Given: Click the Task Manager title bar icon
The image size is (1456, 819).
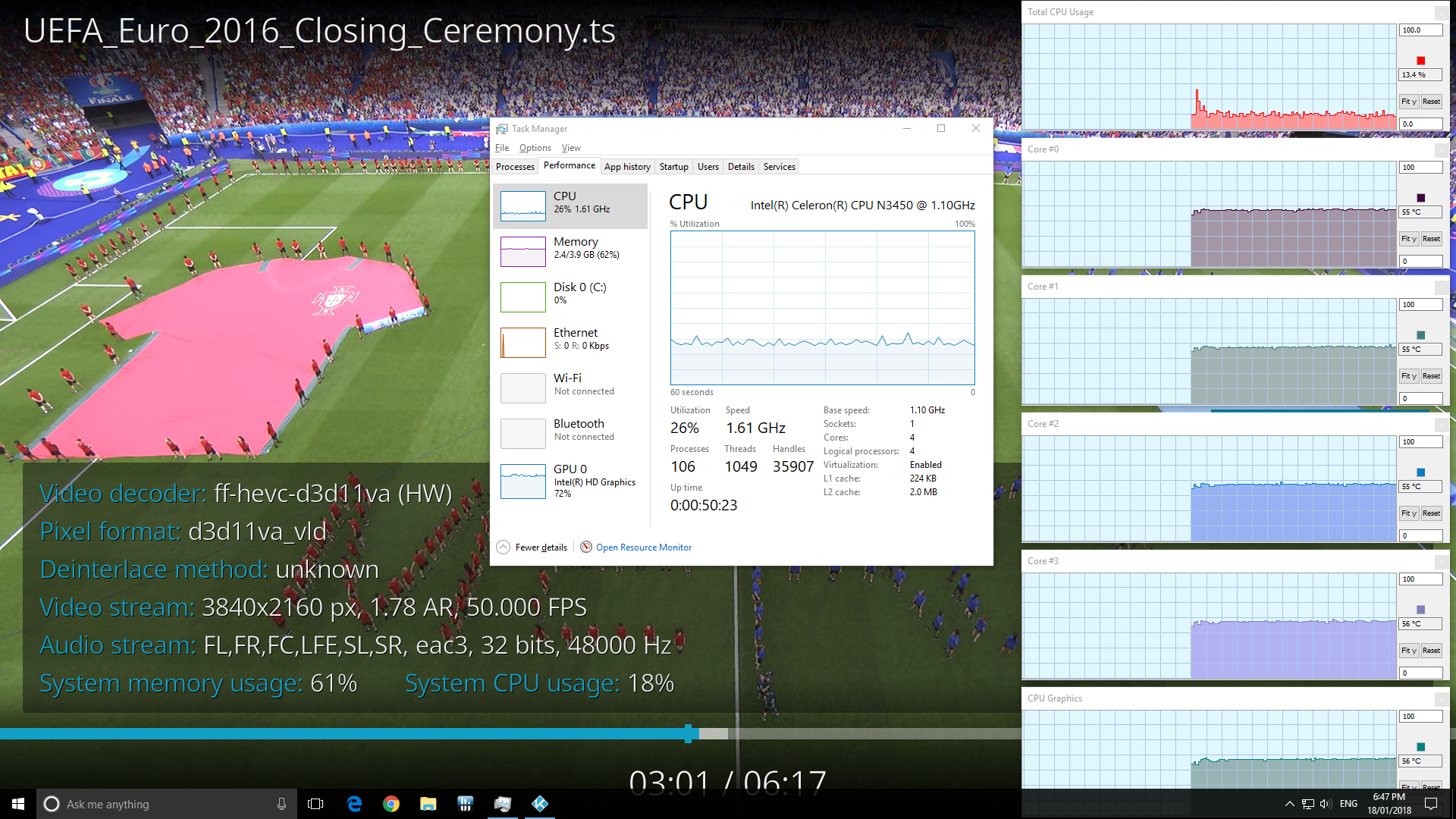Looking at the screenshot, I should pyautogui.click(x=502, y=129).
